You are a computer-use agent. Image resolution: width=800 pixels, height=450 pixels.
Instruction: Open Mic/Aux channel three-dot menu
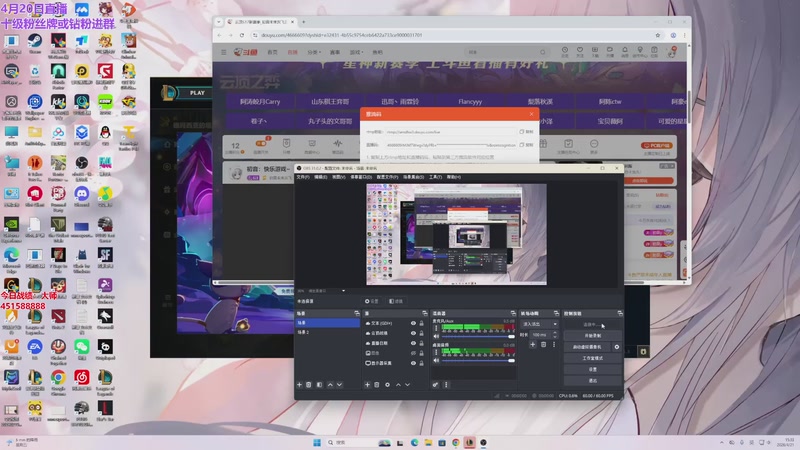click(x=436, y=327)
